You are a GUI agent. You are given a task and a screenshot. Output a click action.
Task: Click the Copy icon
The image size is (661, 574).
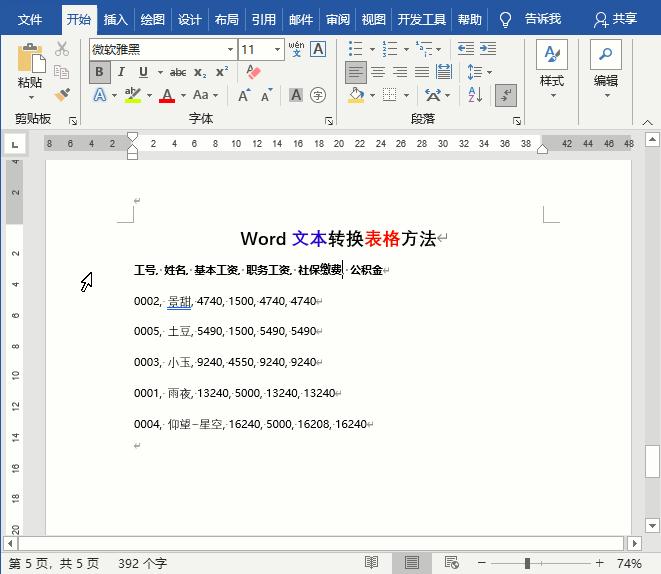click(x=62, y=72)
